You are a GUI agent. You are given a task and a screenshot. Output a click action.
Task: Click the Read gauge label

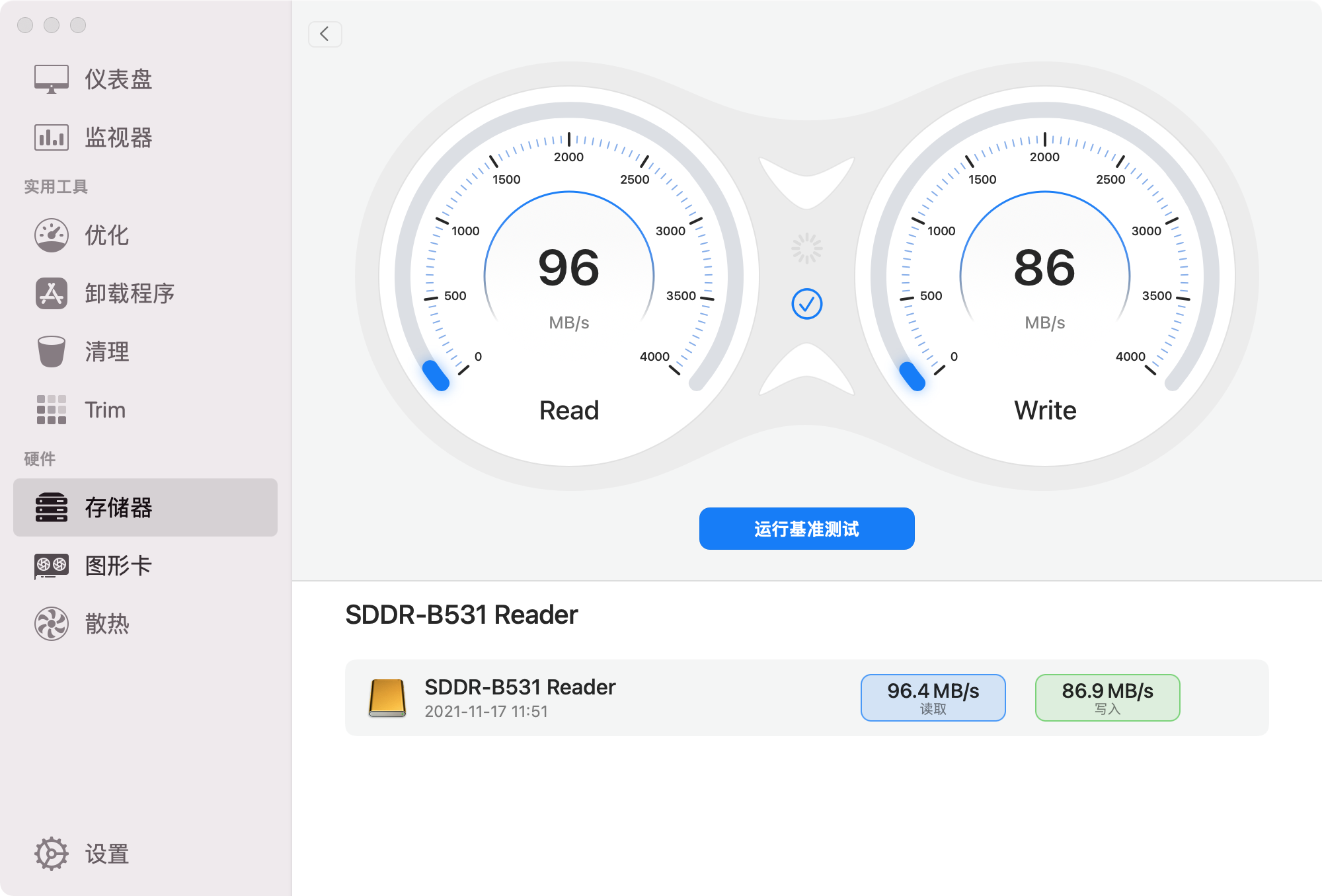[569, 410]
